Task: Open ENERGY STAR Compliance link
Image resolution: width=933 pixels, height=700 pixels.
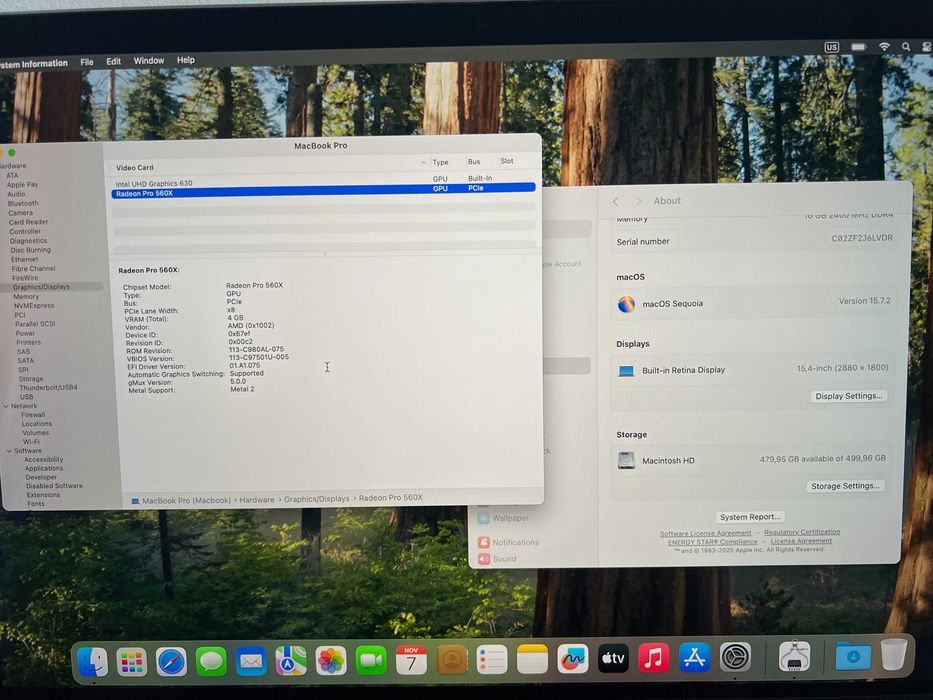Action: click(712, 542)
